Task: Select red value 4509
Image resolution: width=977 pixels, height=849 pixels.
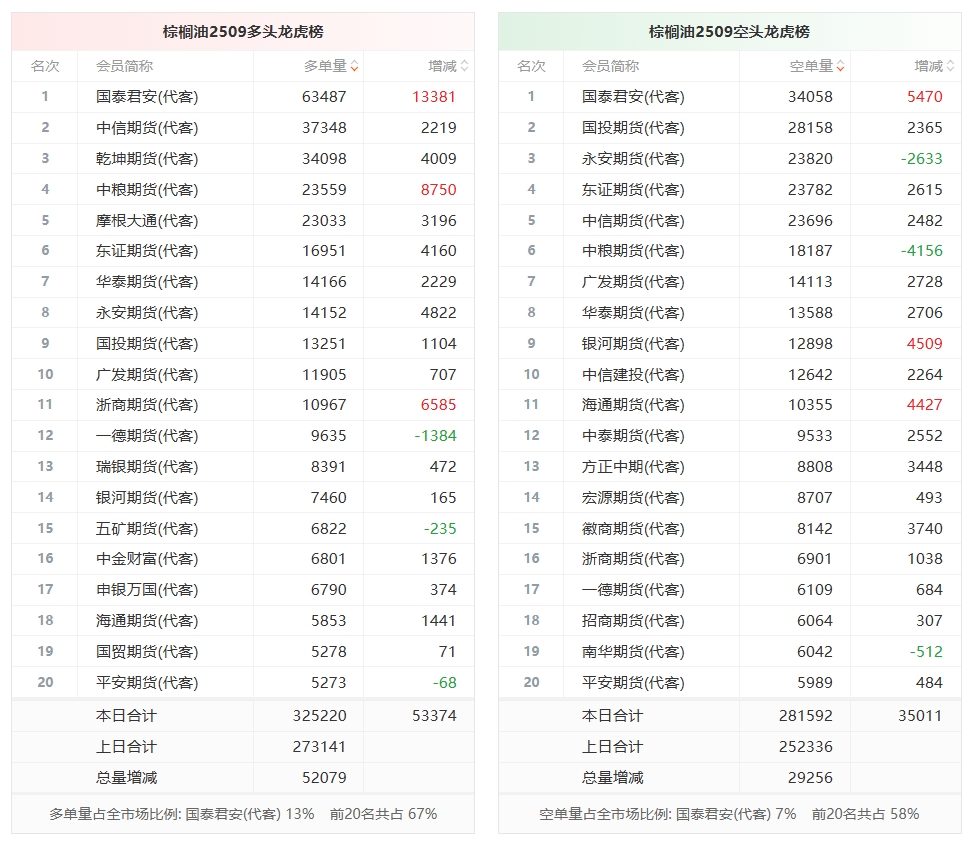Action: click(x=925, y=344)
